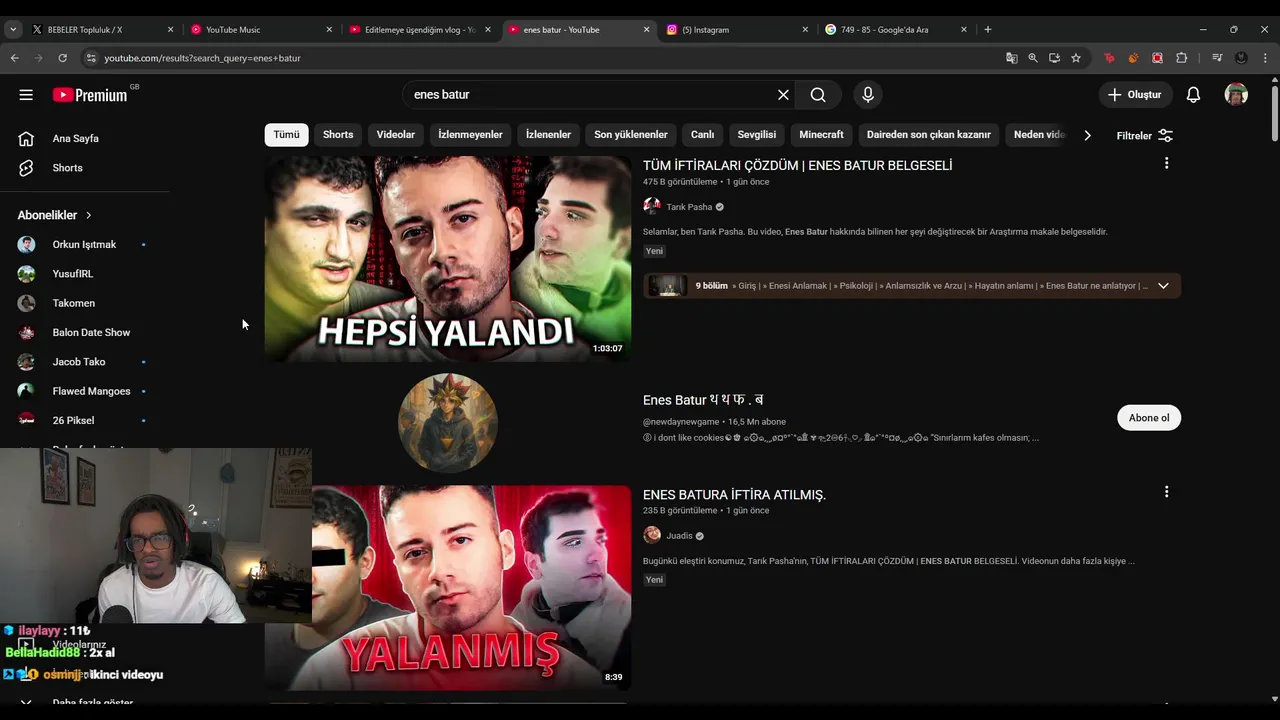The width and height of the screenshot is (1280, 720).
Task: Expand the Abonelikler subscriptions section
Action: click(x=55, y=215)
